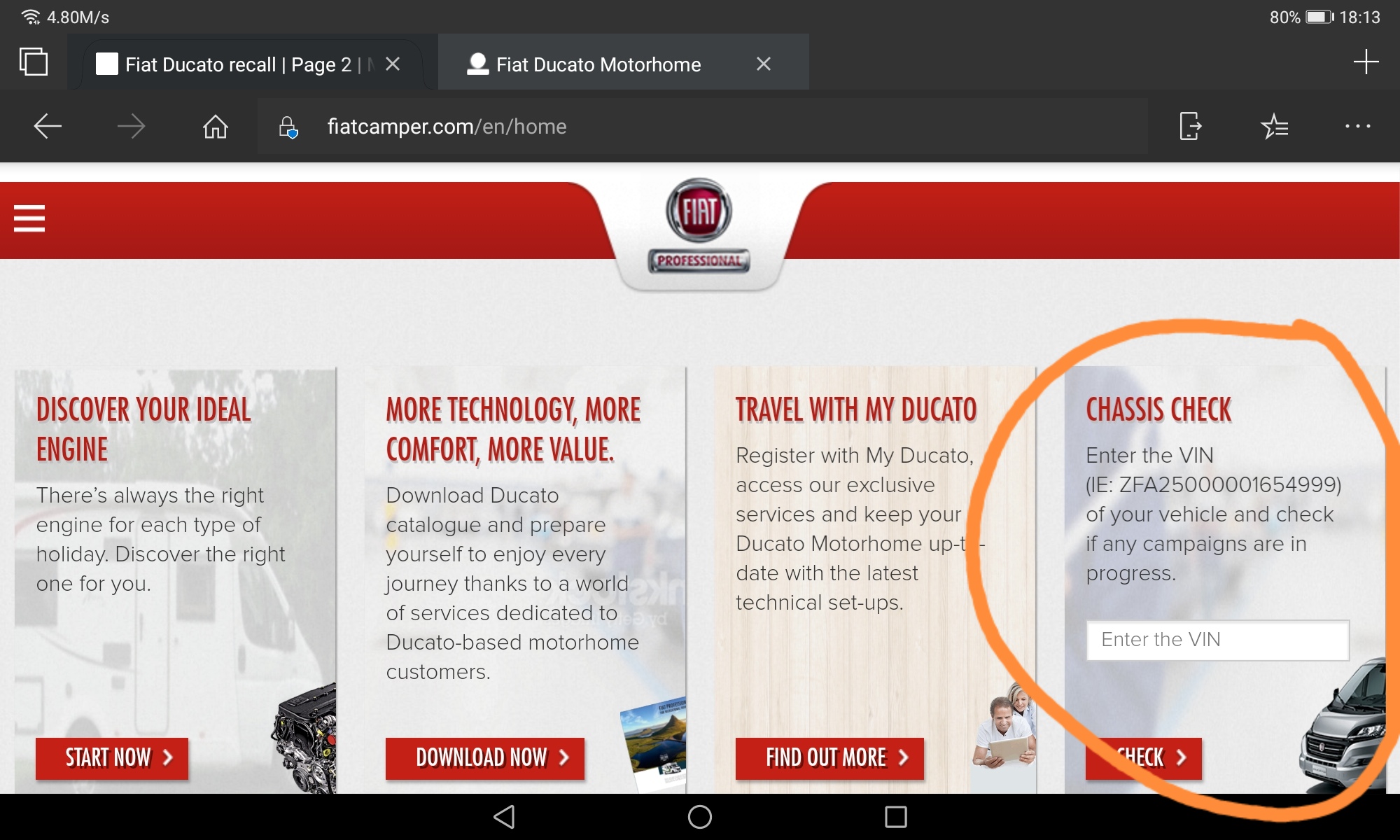Tap the send-to-device share icon
This screenshot has height=840, width=1400.
(x=1190, y=126)
